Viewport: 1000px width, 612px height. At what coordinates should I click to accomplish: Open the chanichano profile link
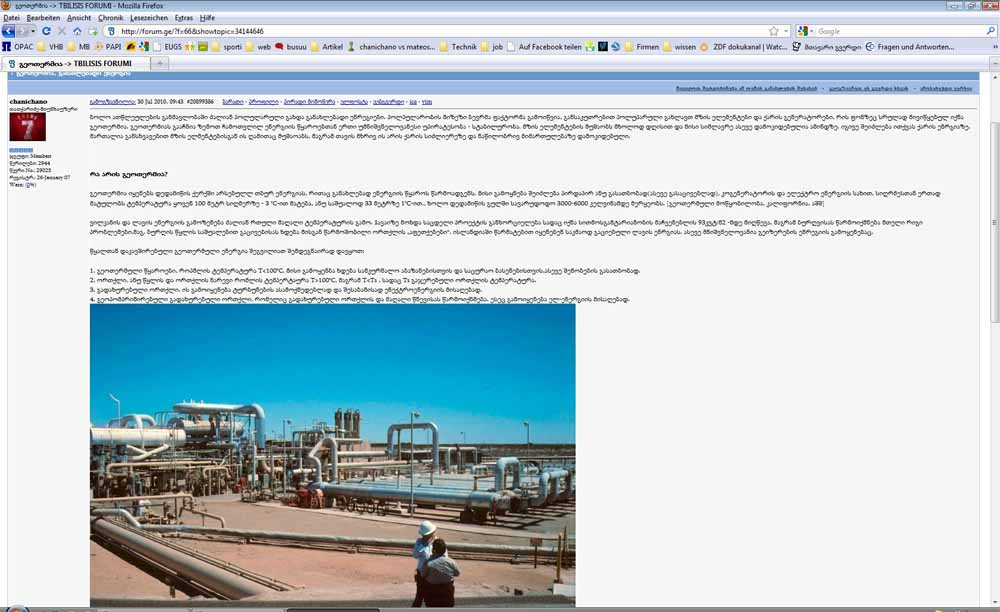26,100
